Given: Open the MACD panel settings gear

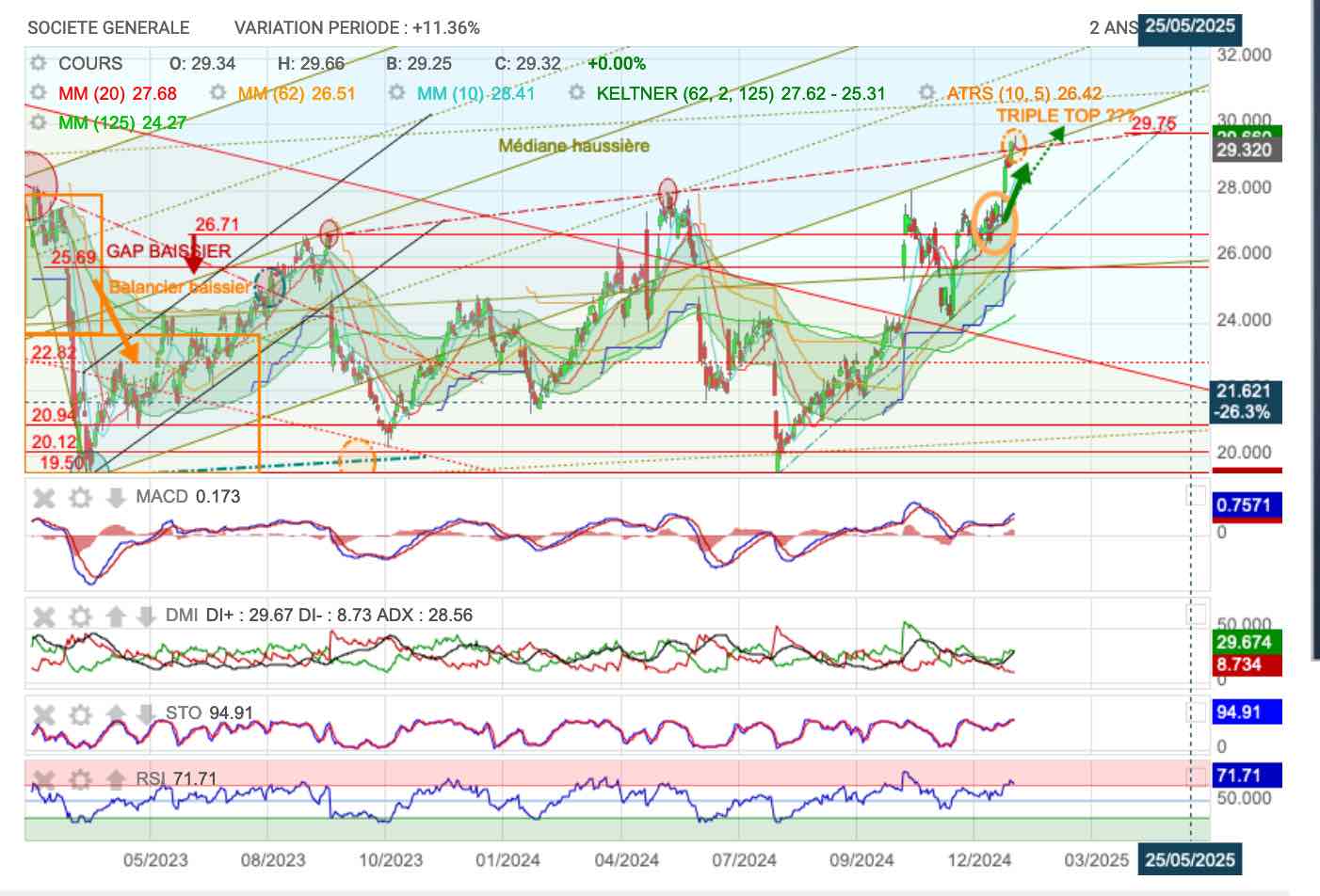Looking at the screenshot, I should [80, 497].
